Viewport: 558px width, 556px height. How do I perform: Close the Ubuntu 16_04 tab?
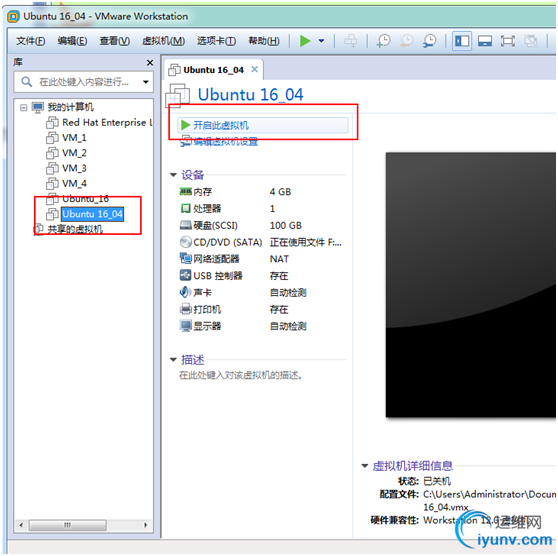(254, 69)
